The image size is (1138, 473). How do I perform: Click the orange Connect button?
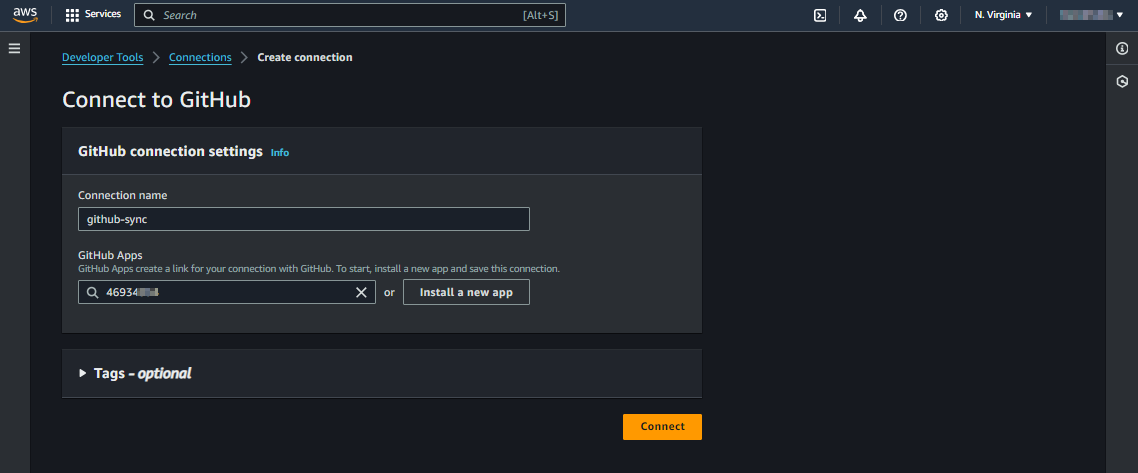coord(662,427)
